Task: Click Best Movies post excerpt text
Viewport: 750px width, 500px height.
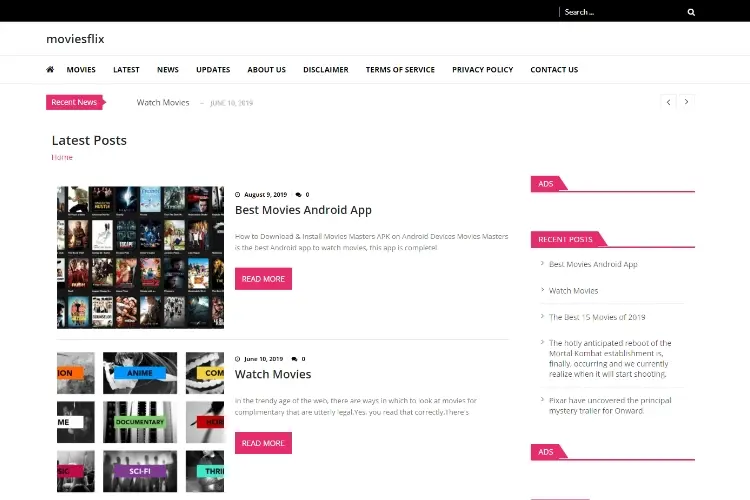Action: coord(372,242)
